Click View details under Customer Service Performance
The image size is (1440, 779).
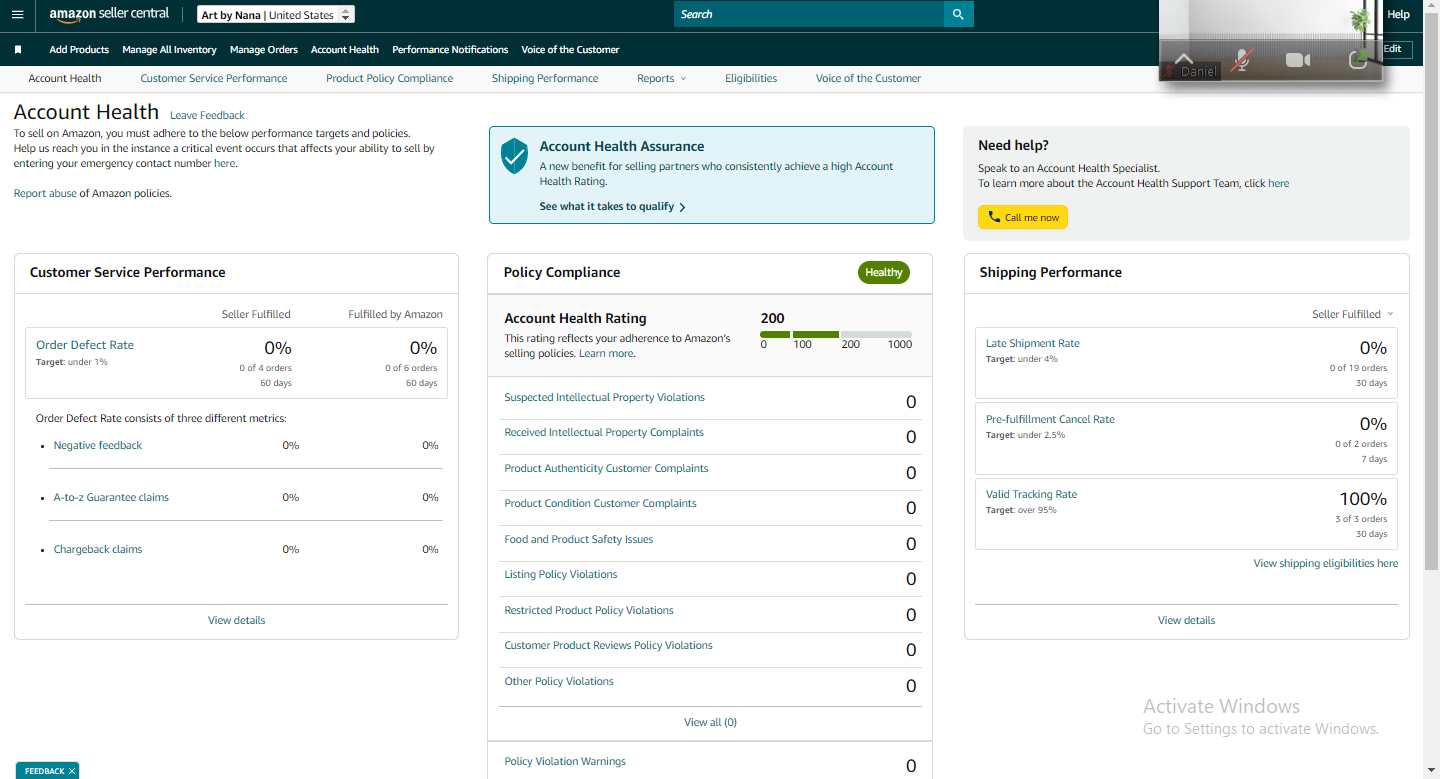(x=237, y=620)
